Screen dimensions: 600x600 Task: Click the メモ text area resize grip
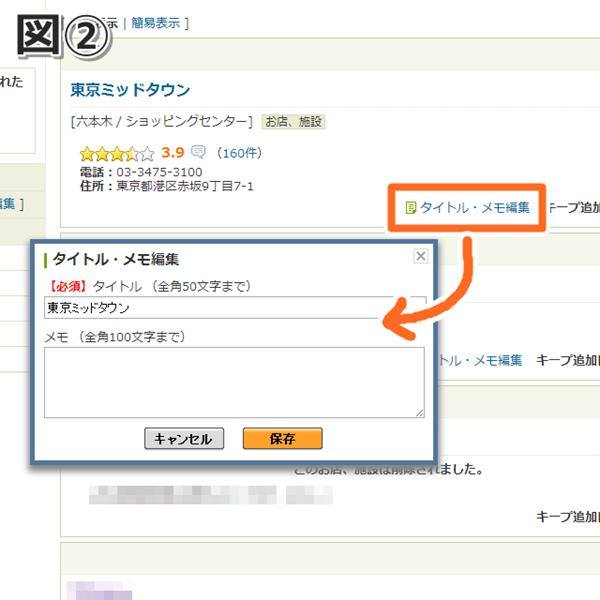(420, 413)
